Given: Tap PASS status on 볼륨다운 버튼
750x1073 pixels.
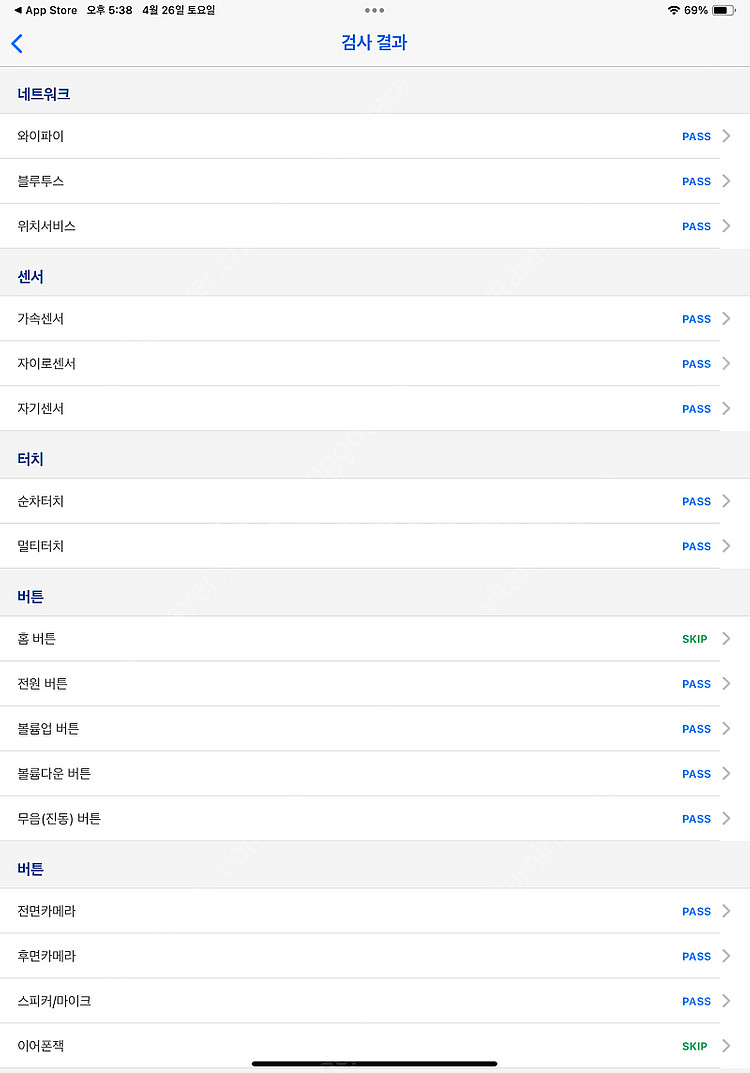Looking at the screenshot, I should click(697, 774).
